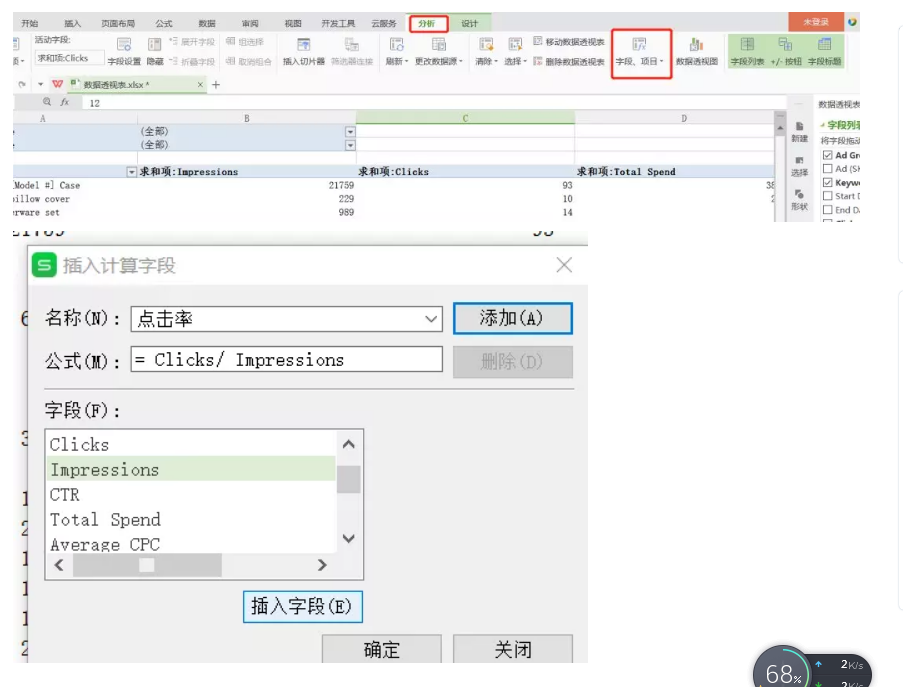Screen dimensions: 903x687
Task: Toggle the Field List (字段列表) ribbon button
Action: pyautogui.click(x=746, y=44)
